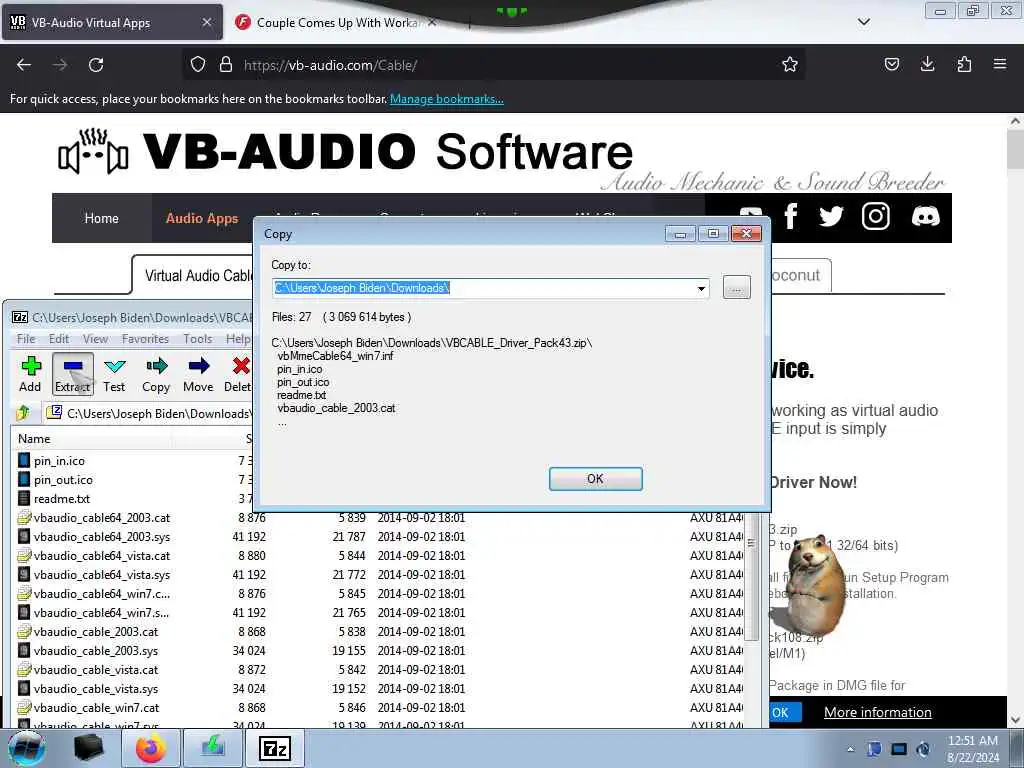Click the 7-Zip Add toolbar icon

[x=30, y=374]
